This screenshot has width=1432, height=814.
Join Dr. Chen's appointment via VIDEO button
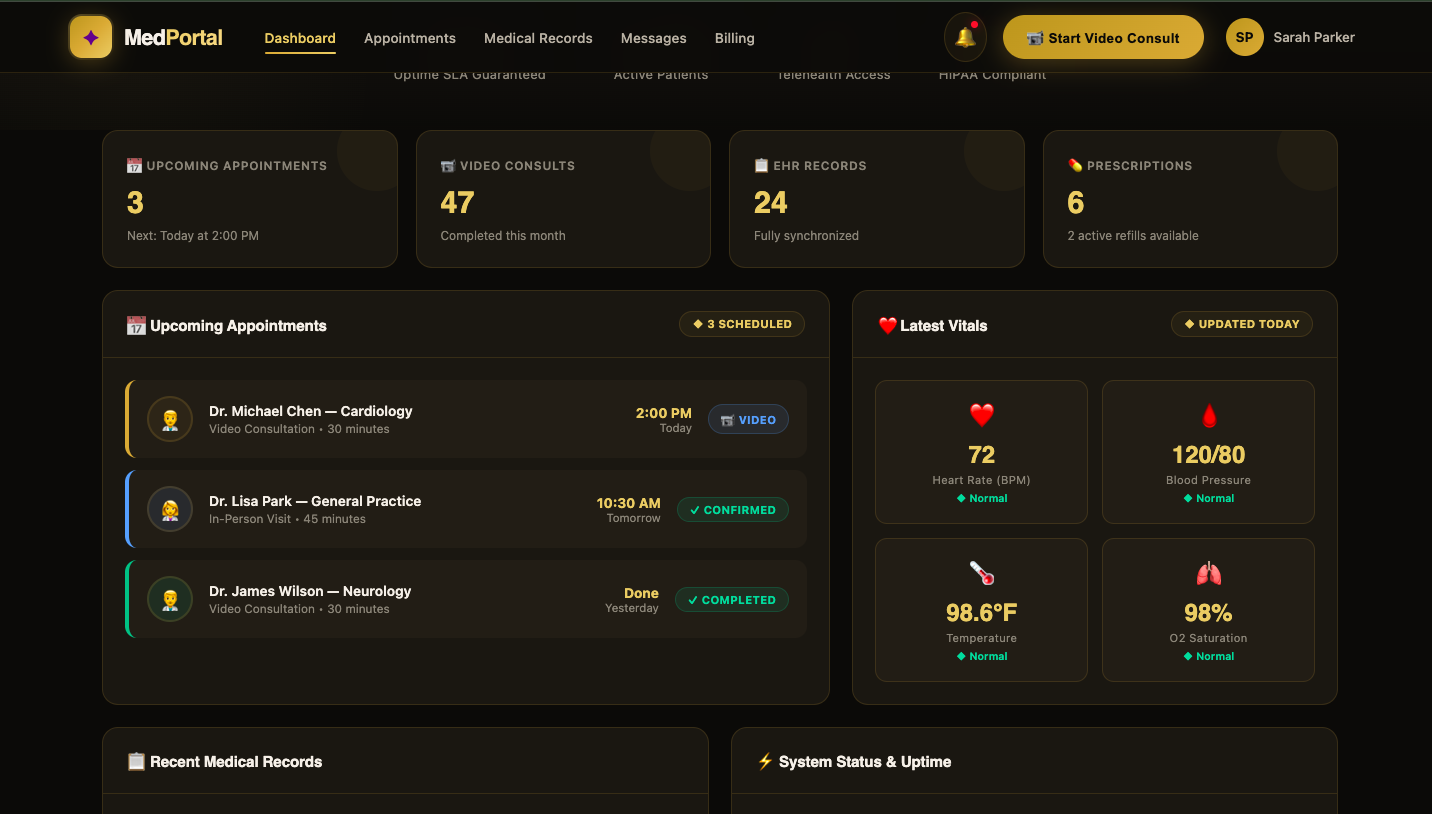pos(748,419)
